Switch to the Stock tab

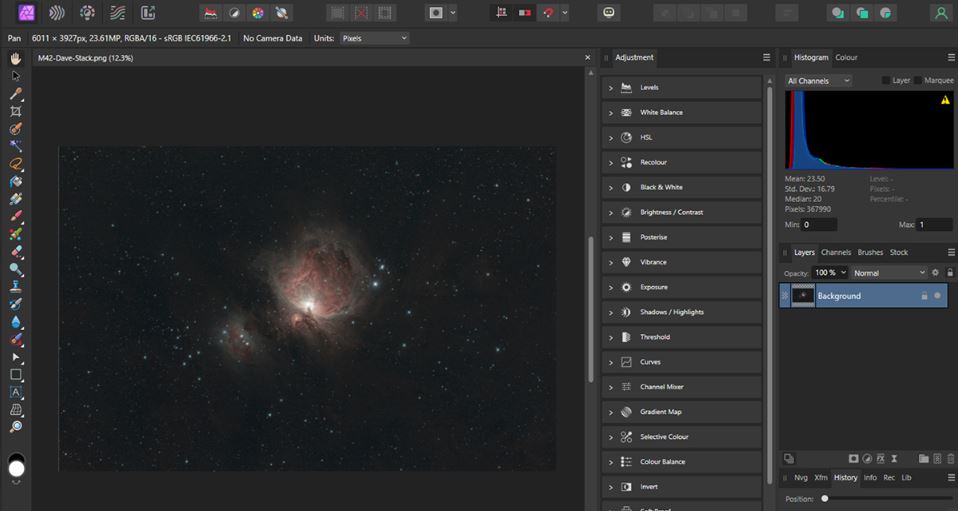899,252
